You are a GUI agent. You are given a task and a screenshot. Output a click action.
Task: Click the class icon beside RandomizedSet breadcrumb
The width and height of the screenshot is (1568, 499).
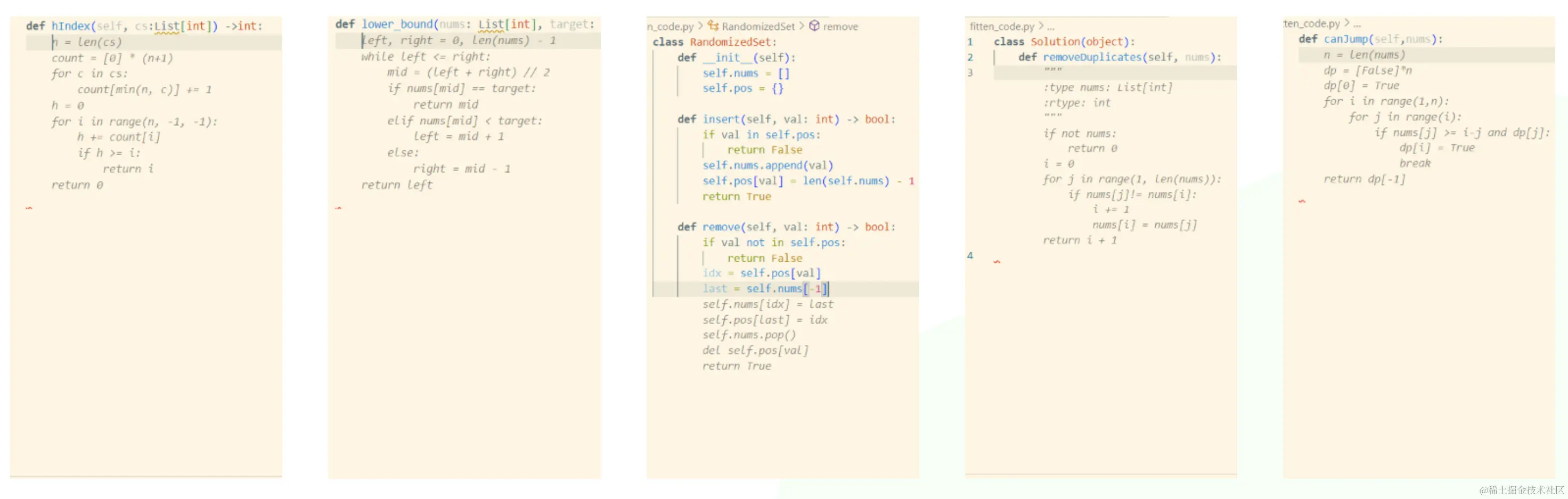713,26
